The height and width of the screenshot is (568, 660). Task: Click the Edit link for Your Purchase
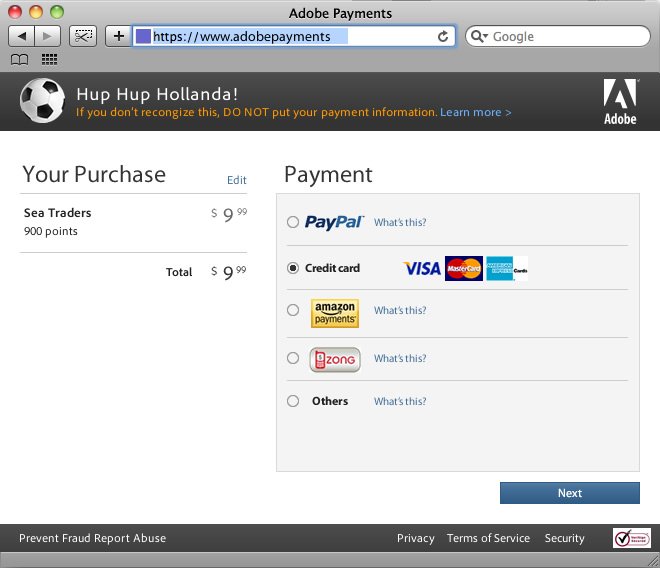click(237, 180)
